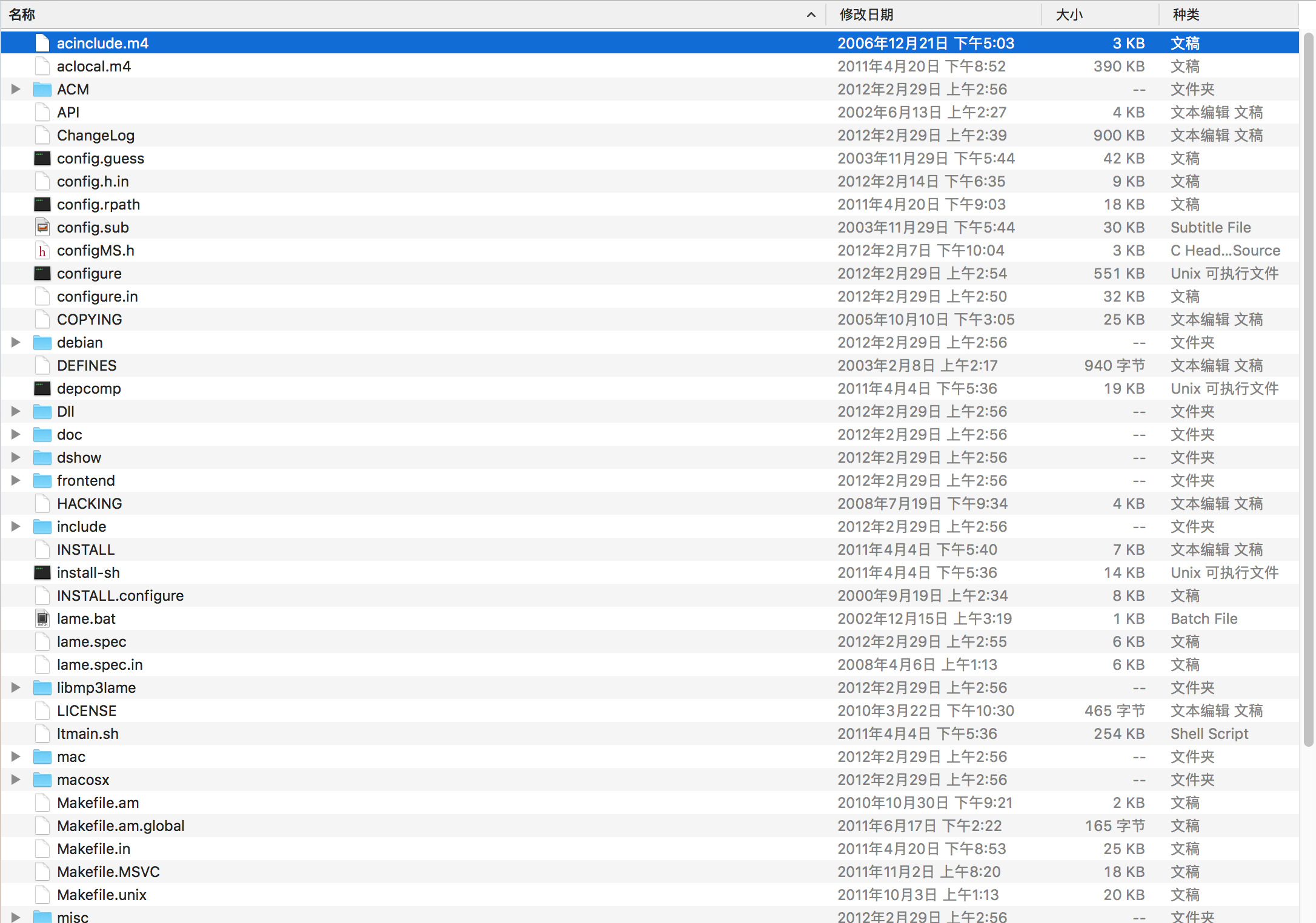
Task: Select the aclocal.m4 file name
Action: [x=94, y=66]
